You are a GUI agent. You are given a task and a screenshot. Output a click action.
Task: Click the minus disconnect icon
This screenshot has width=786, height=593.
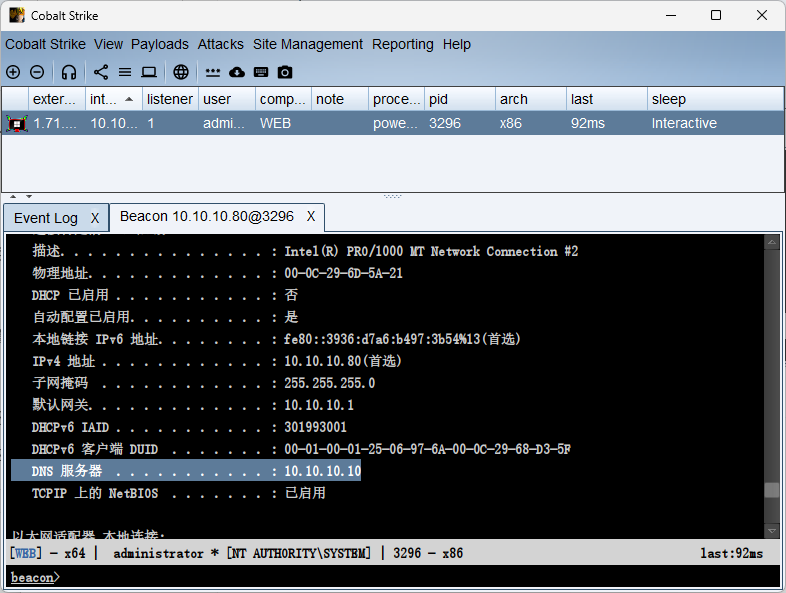coord(37,72)
